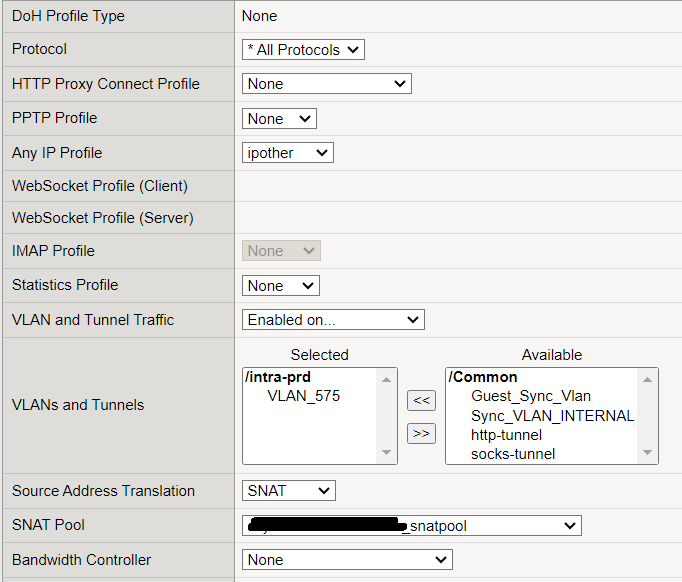The height and width of the screenshot is (582, 682).
Task: Expand the Bandwidth Controller dropdown
Action: (x=347, y=560)
